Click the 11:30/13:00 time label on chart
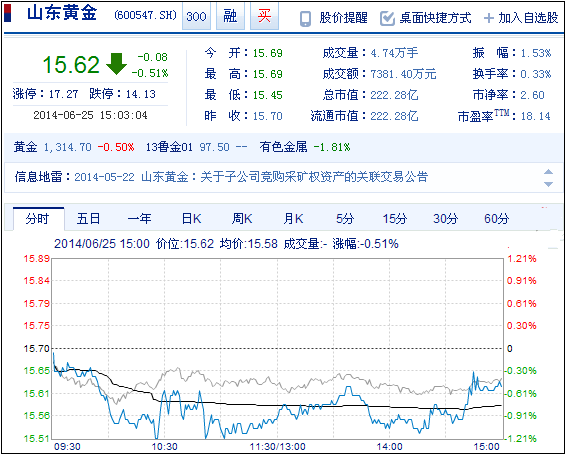Screen dimensions: 566x455 278,446
